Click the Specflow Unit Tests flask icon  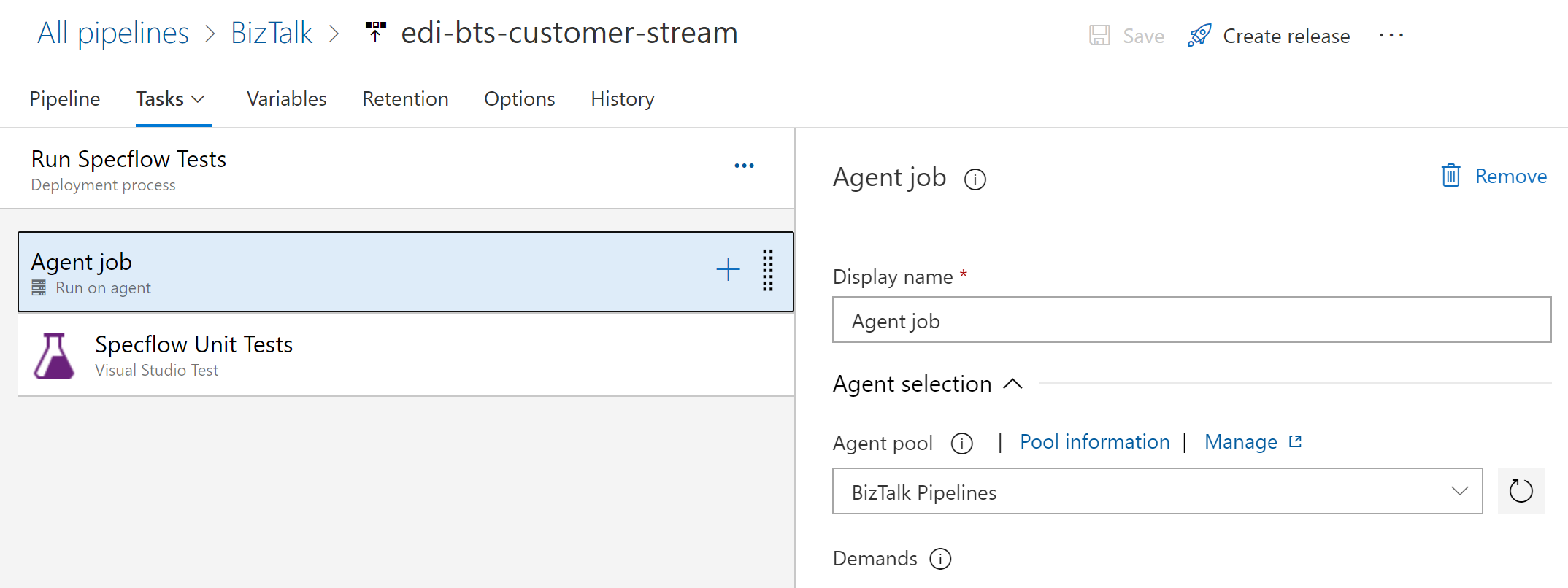click(54, 356)
